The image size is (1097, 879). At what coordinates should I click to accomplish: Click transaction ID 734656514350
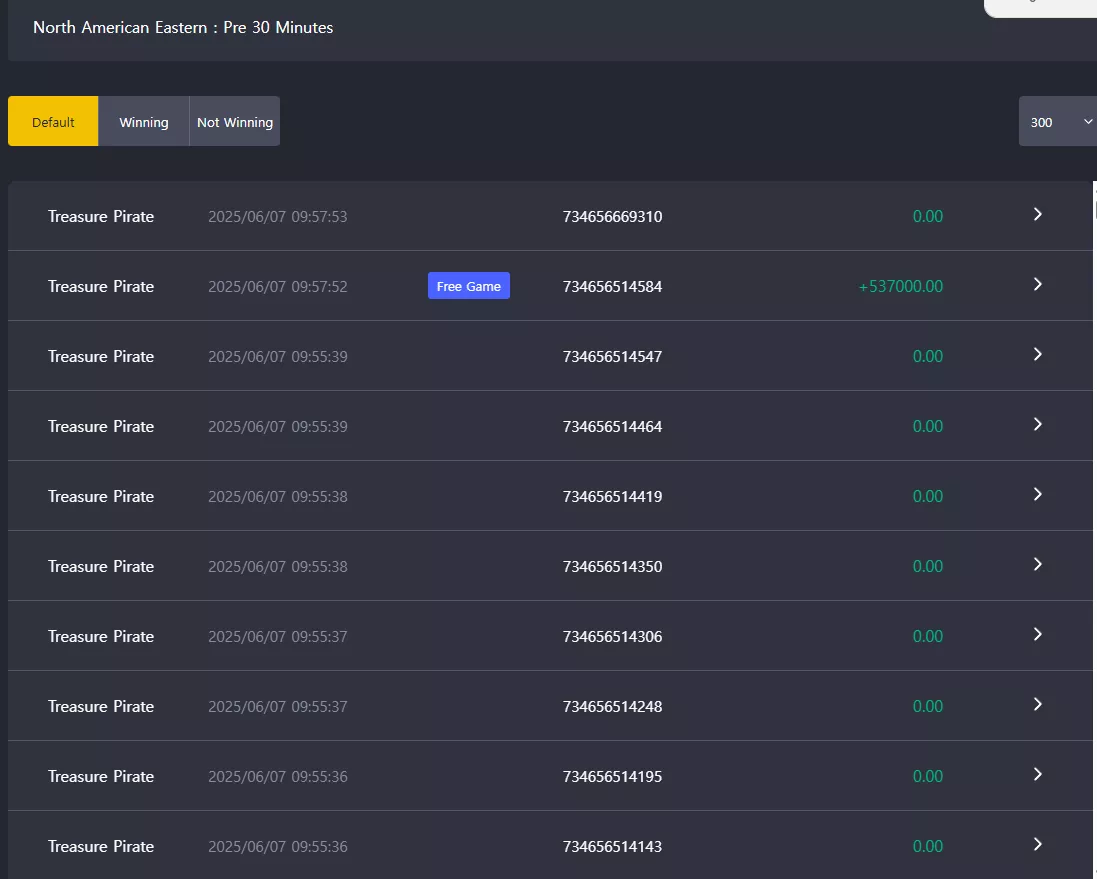click(612, 566)
